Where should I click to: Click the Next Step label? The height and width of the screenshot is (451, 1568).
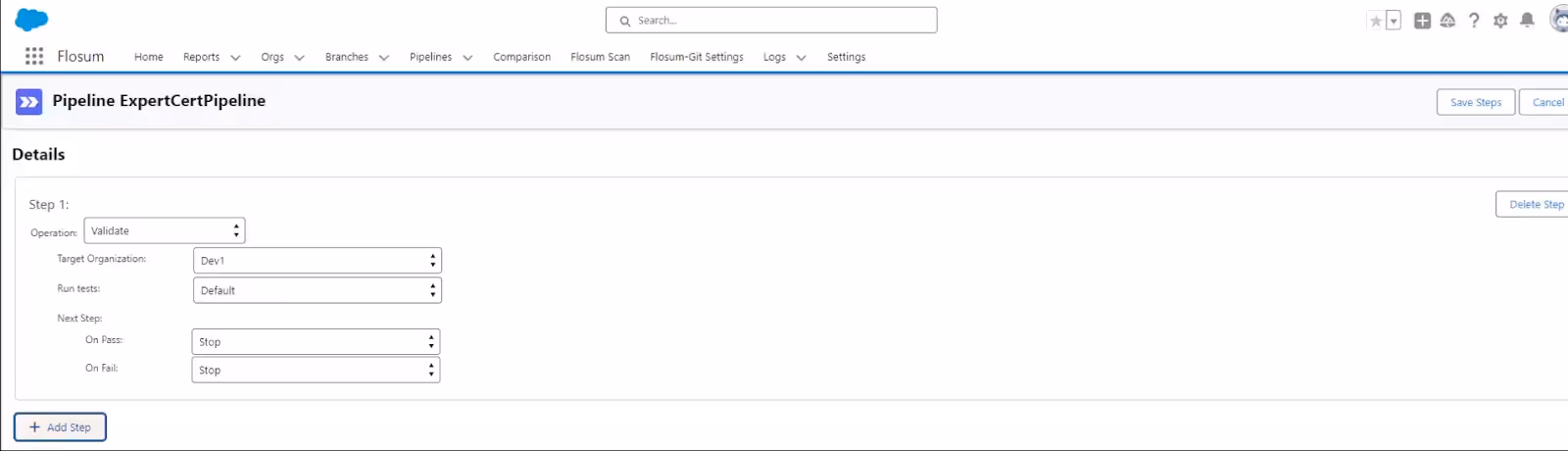click(79, 318)
